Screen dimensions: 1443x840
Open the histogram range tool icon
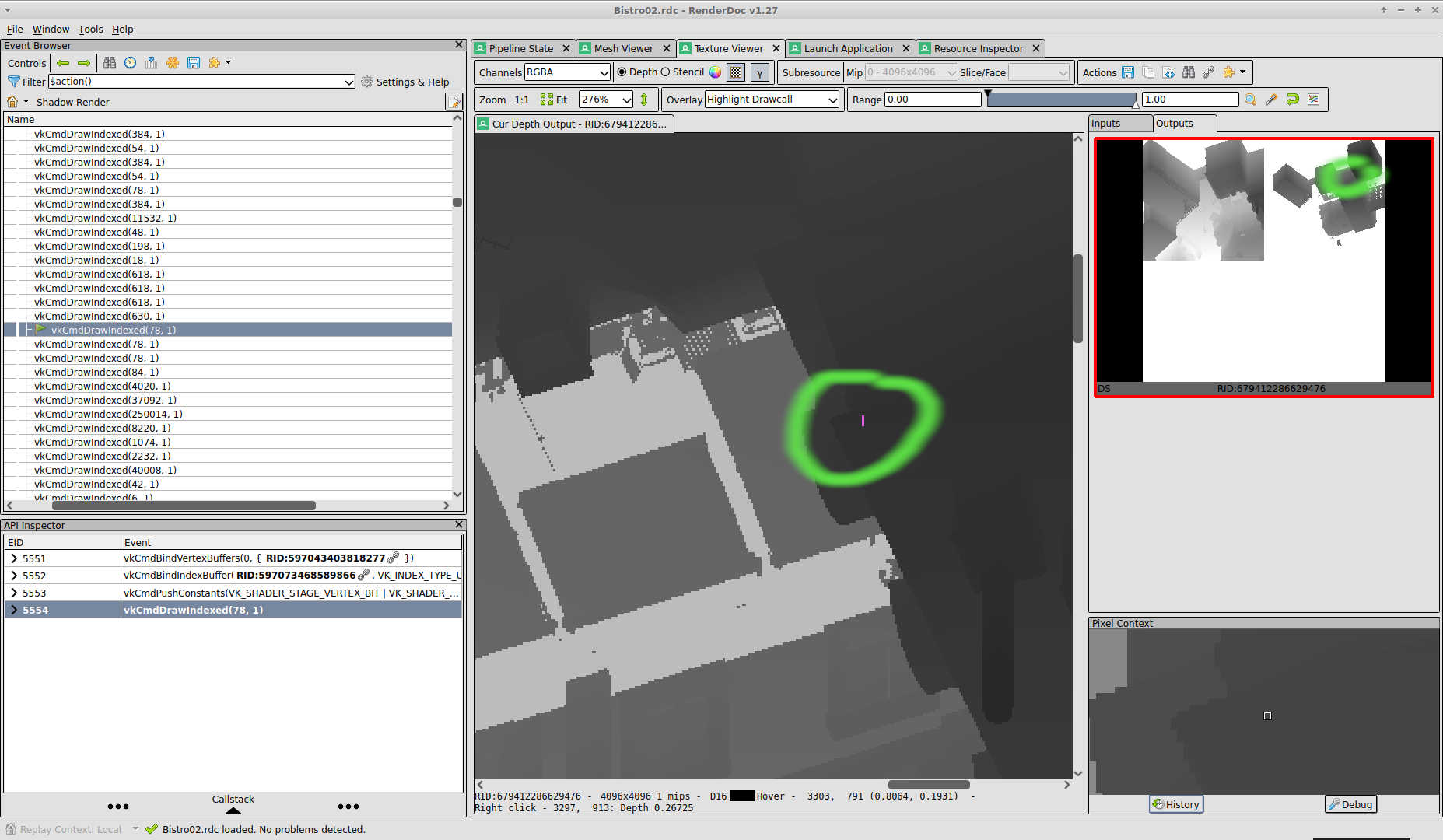pos(1313,100)
